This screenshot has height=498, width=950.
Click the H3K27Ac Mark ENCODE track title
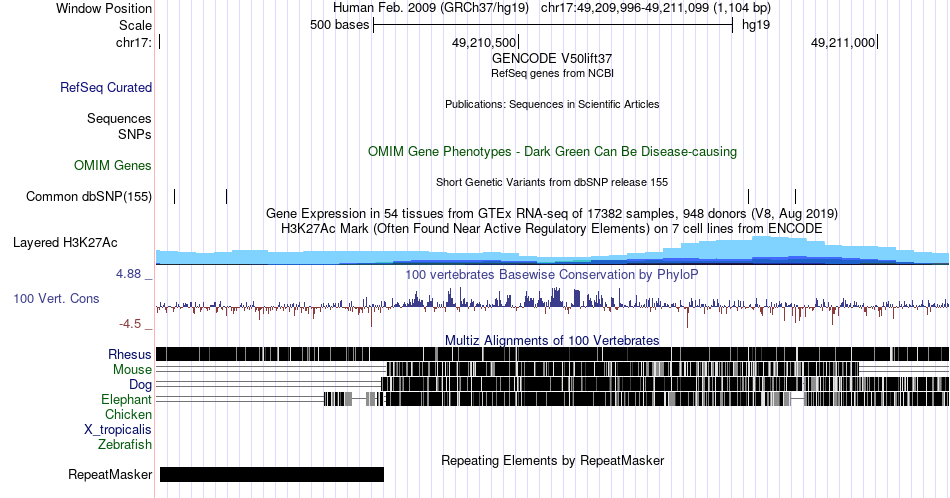pos(552,228)
